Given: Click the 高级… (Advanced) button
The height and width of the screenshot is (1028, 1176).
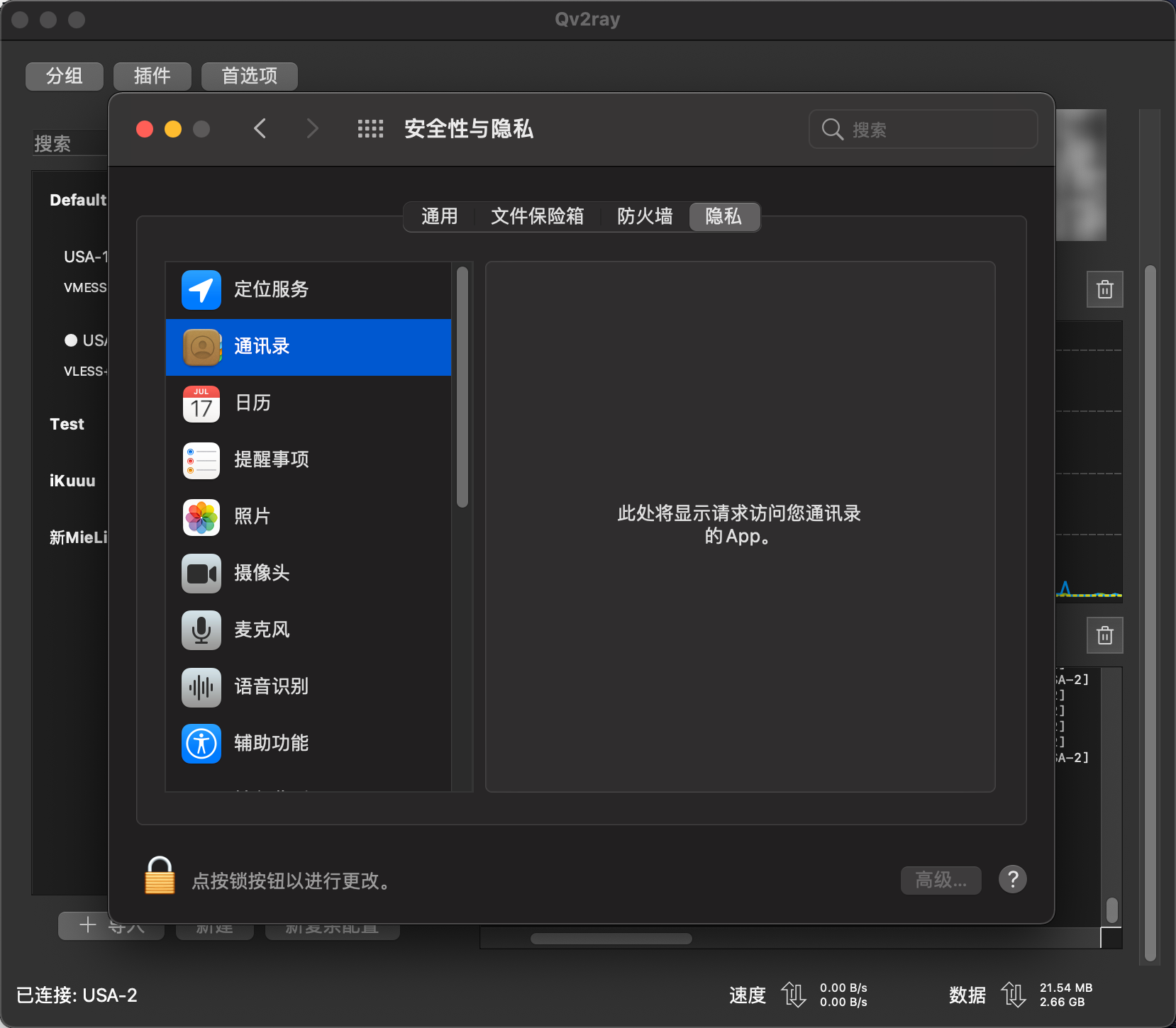Looking at the screenshot, I should pos(941,880).
